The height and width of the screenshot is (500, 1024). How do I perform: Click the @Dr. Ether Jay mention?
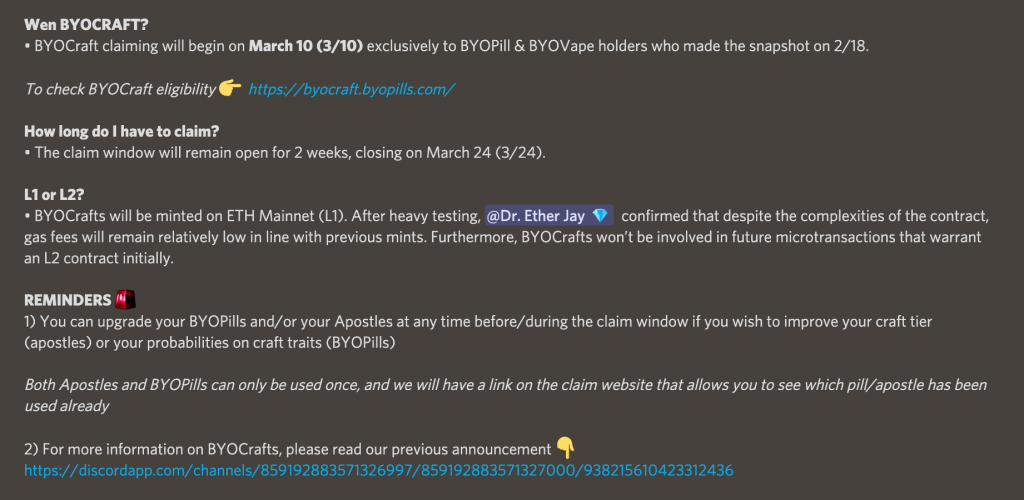(x=548, y=215)
